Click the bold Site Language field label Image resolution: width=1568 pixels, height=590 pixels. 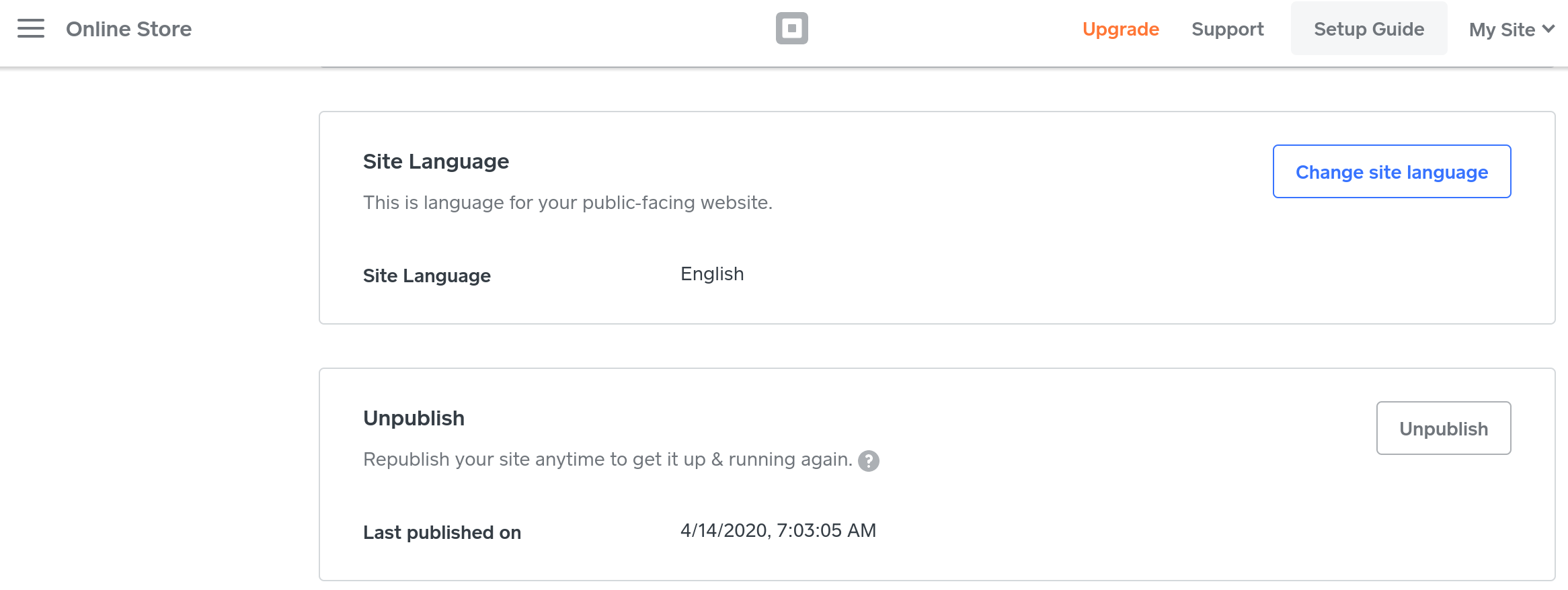pos(426,276)
